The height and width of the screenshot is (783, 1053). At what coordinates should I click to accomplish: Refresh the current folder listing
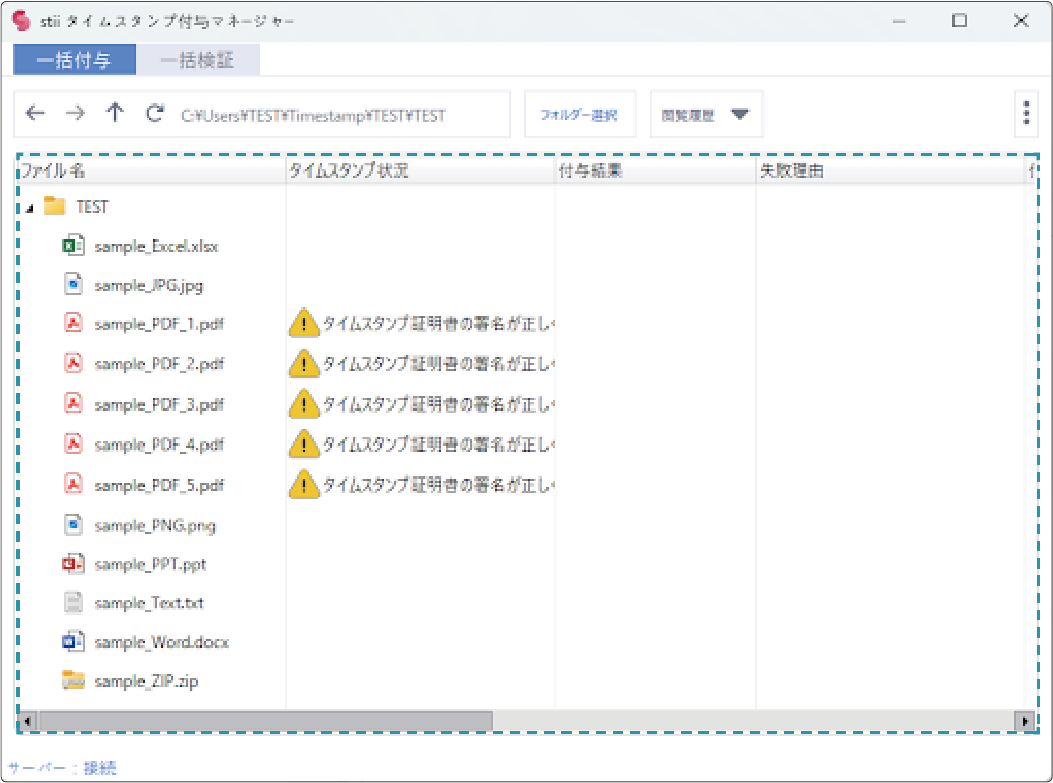coord(154,114)
